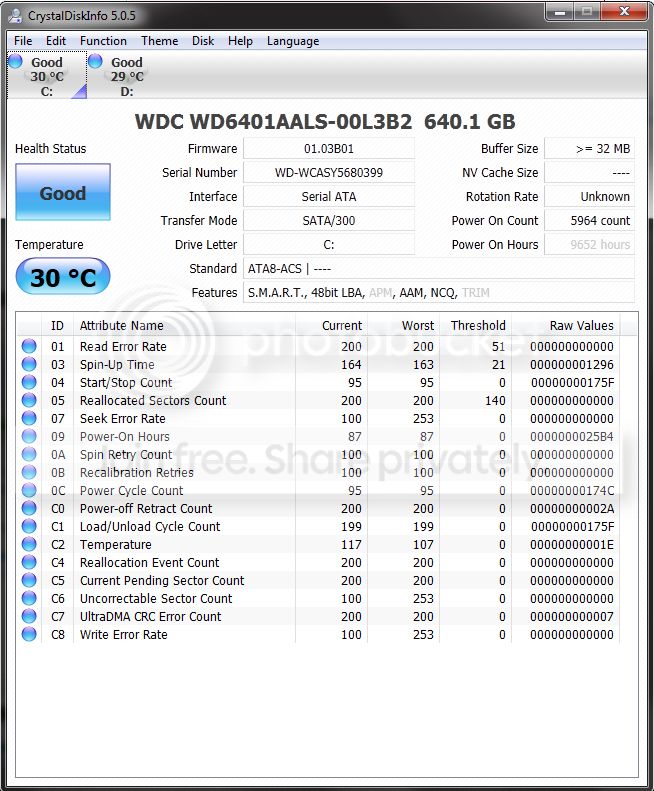
Task: Open the Theme menu
Action: [x=159, y=41]
